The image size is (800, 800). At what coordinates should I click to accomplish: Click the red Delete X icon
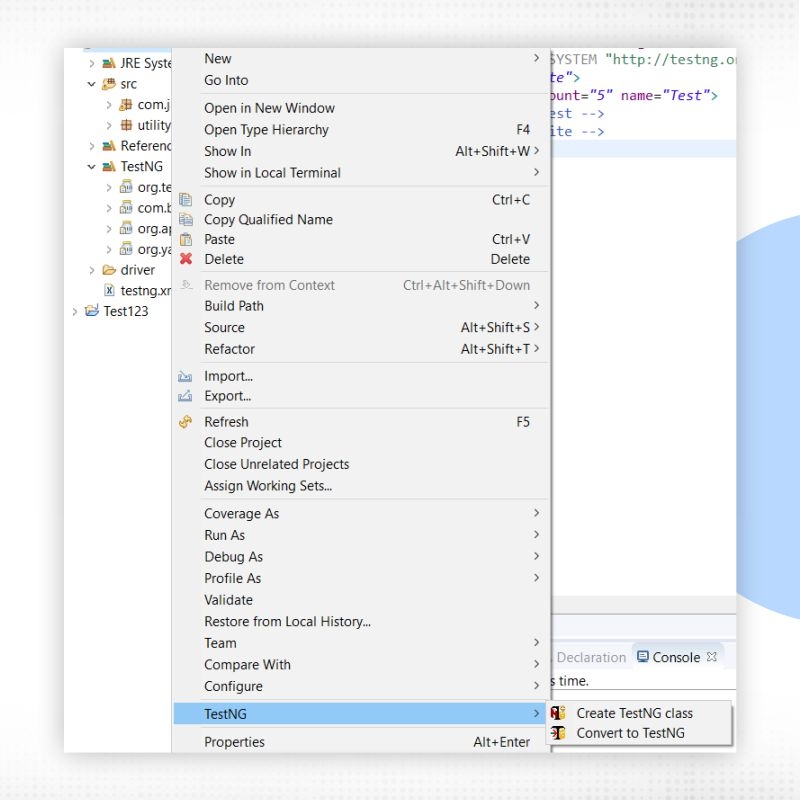(186, 259)
